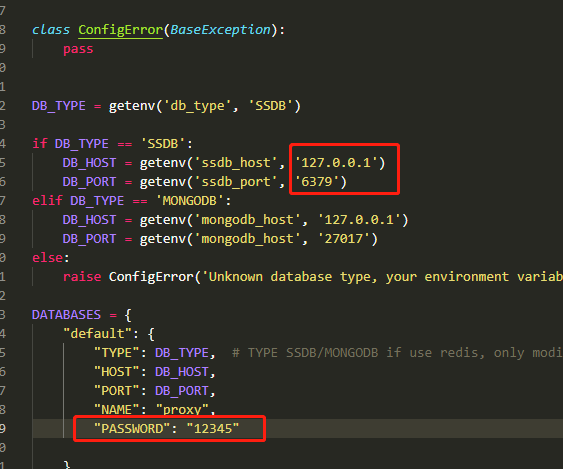Click the pass keyword

(78, 49)
